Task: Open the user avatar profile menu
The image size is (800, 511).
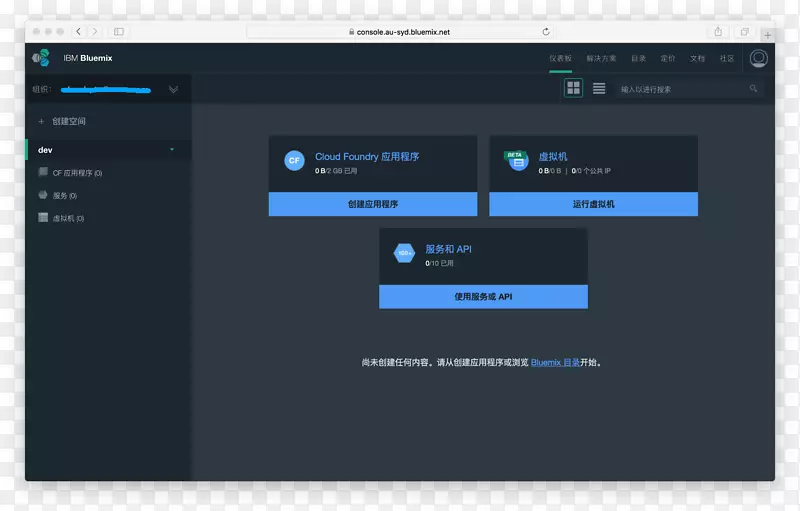Action: coord(758,58)
